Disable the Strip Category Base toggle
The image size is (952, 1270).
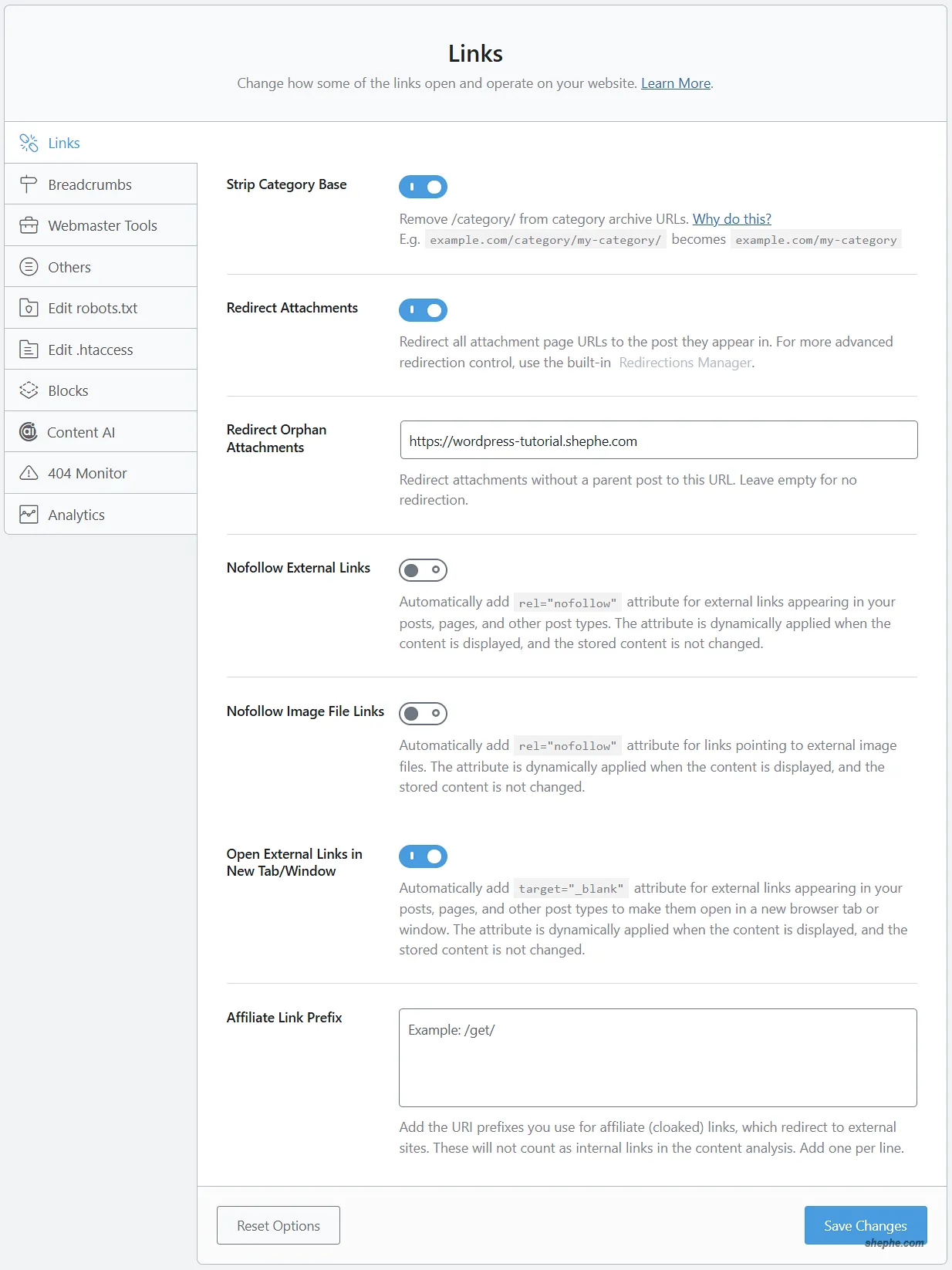tap(423, 187)
